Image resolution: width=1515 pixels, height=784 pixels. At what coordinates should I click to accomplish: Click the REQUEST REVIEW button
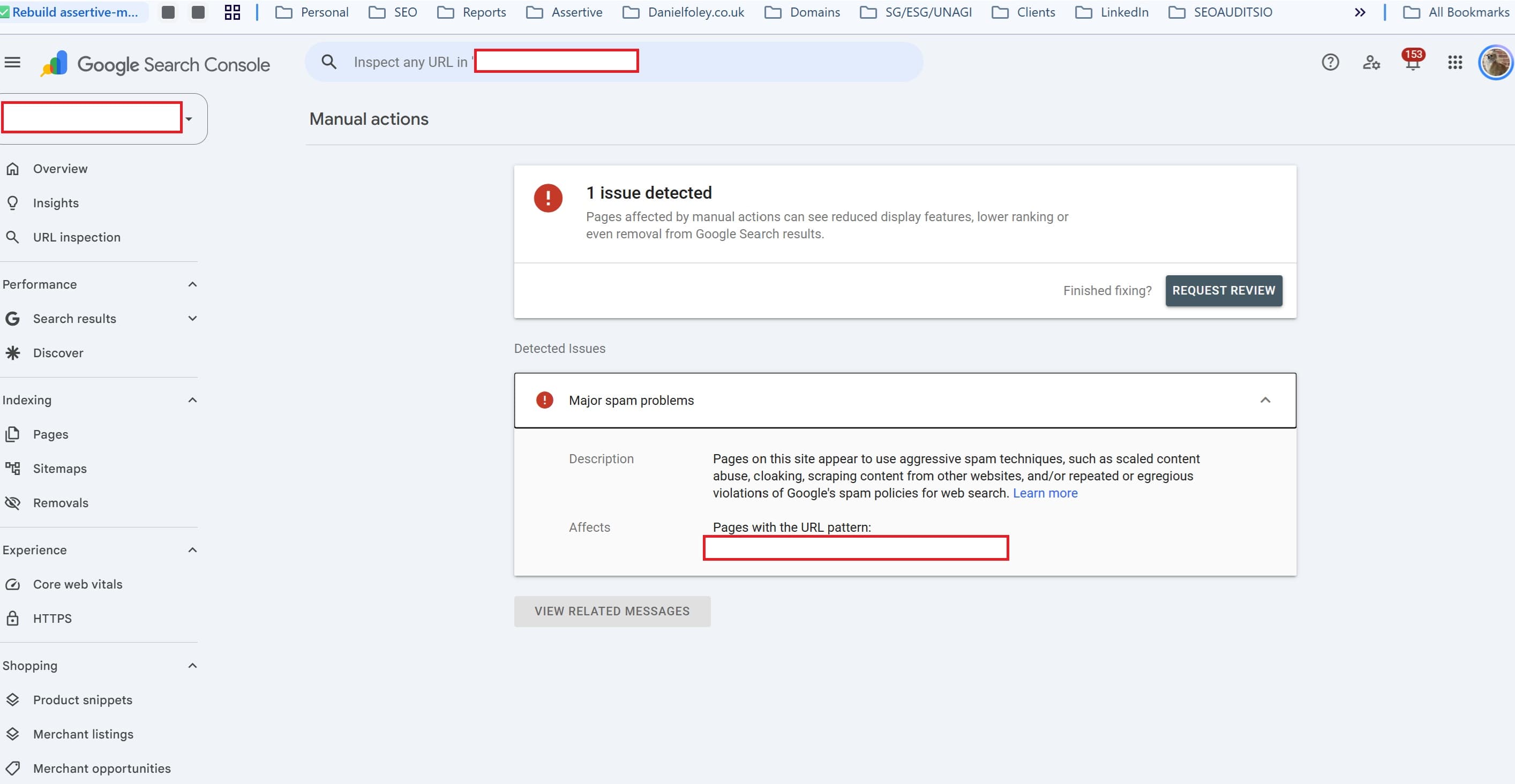coord(1223,290)
